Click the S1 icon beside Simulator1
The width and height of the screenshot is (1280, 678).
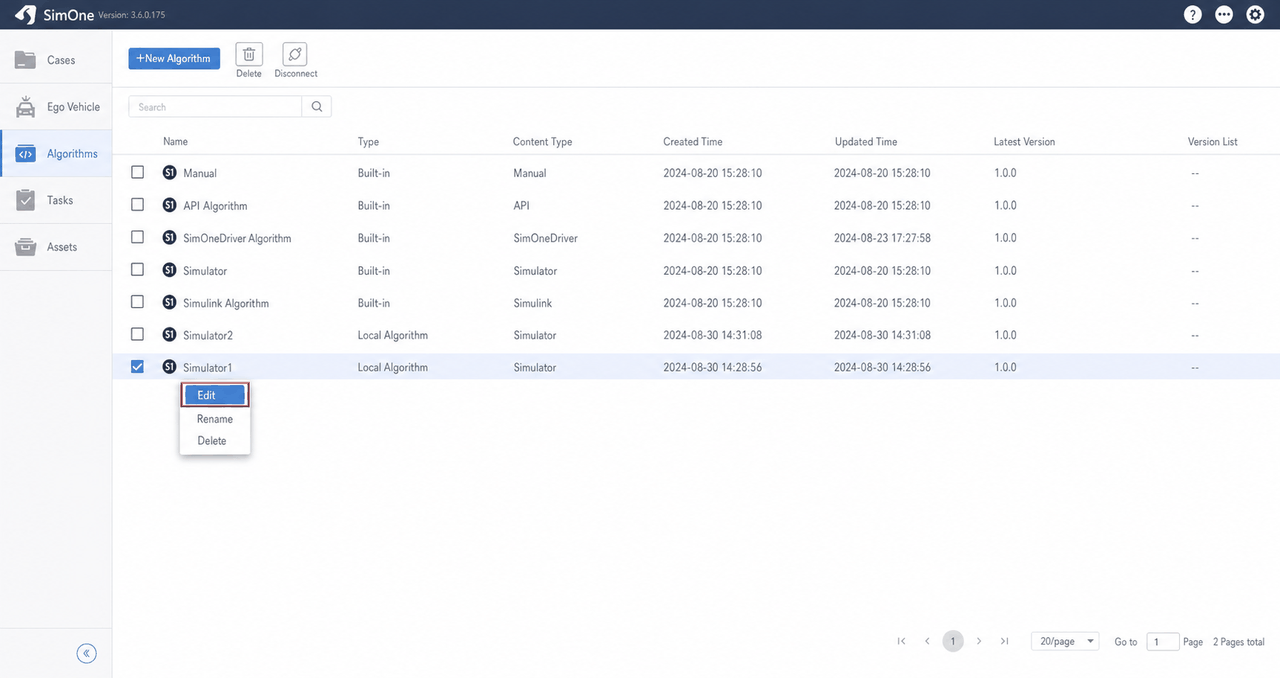pos(169,367)
